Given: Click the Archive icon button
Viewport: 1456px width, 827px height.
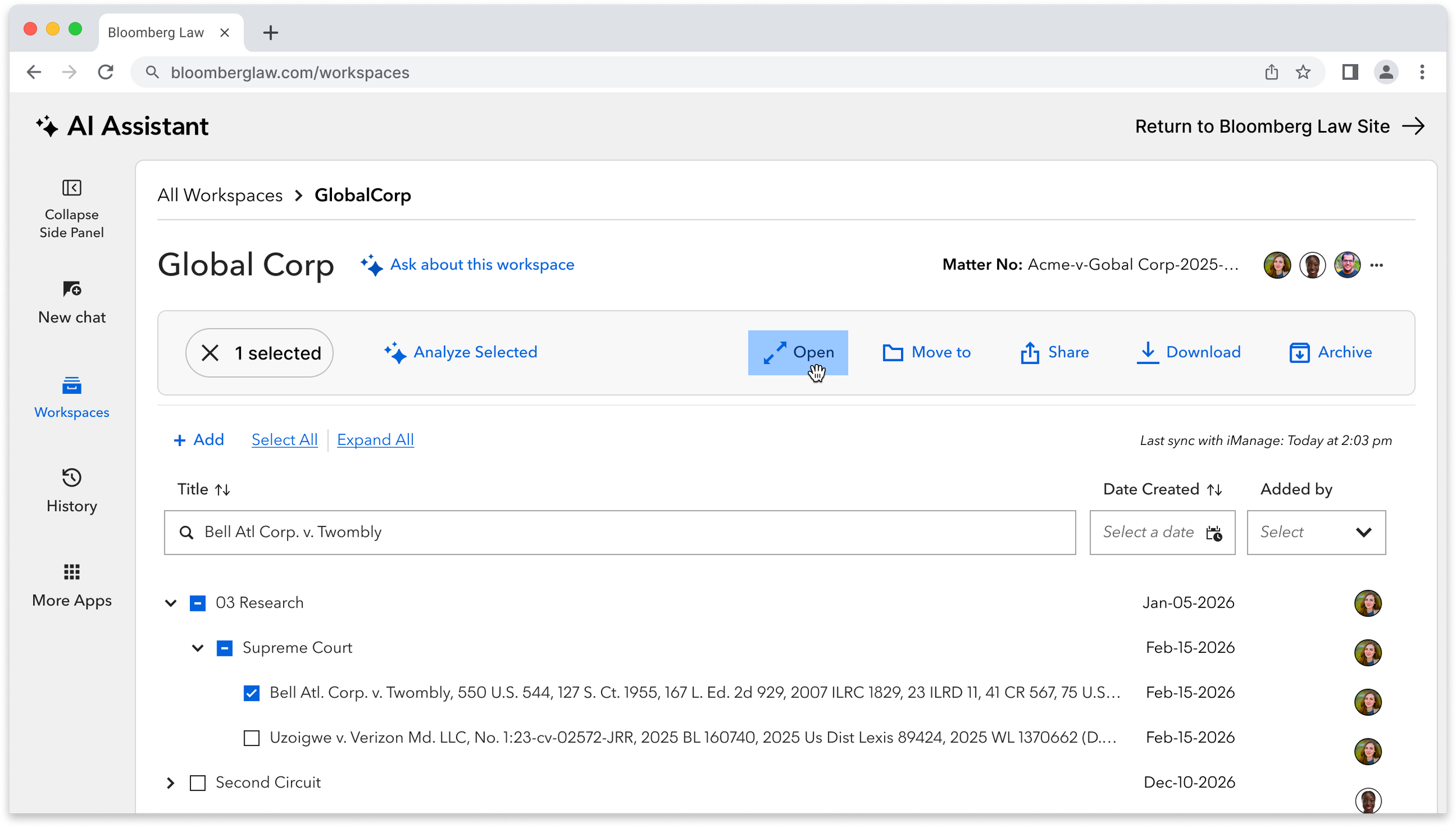Looking at the screenshot, I should (1299, 353).
